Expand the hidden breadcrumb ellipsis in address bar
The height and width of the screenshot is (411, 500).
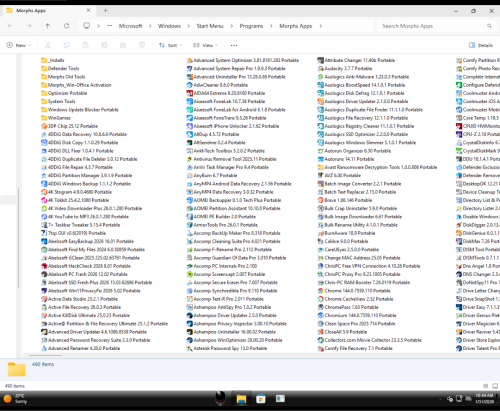click(109, 26)
